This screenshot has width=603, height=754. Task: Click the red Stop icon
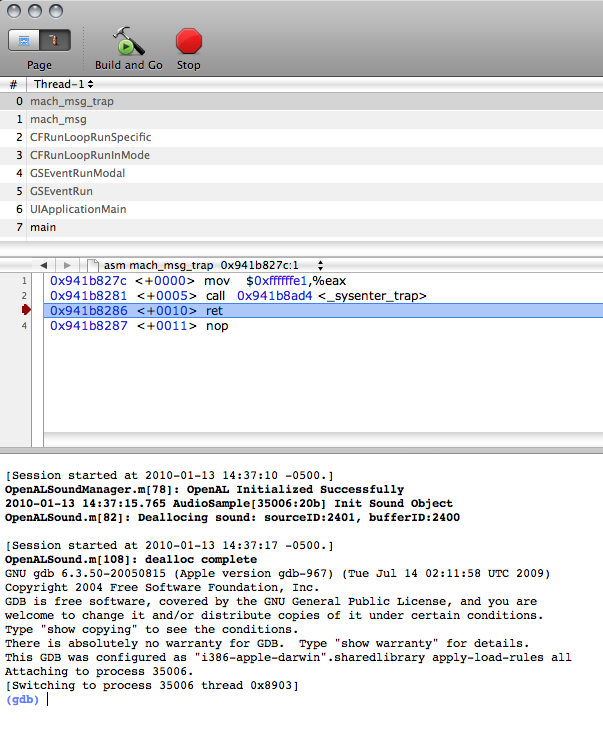pyautogui.click(x=188, y=41)
